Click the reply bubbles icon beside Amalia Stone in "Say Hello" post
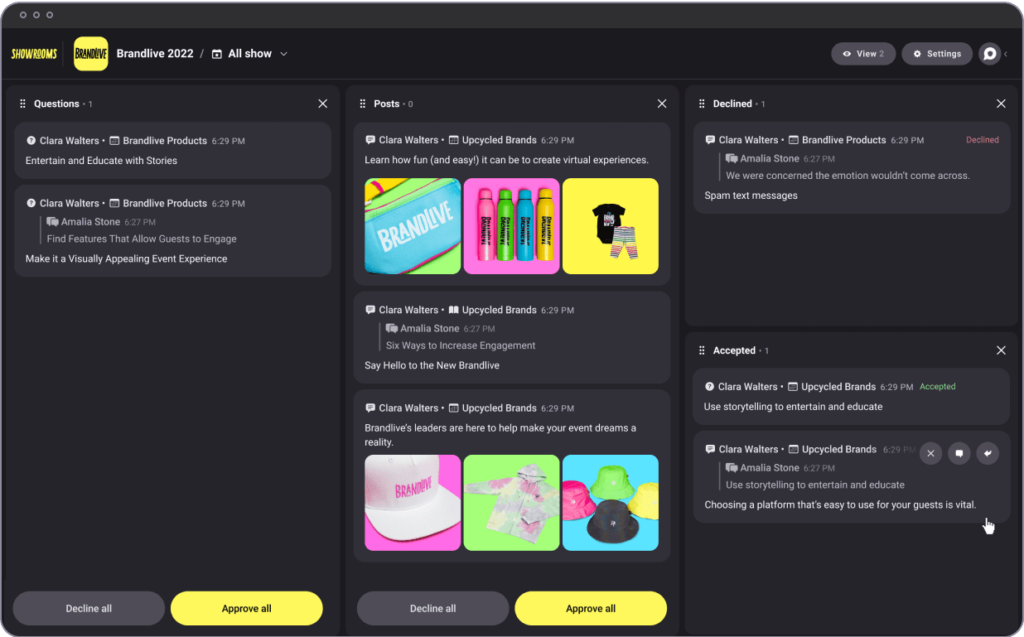Image resolution: width=1024 pixels, height=637 pixels. click(392, 329)
